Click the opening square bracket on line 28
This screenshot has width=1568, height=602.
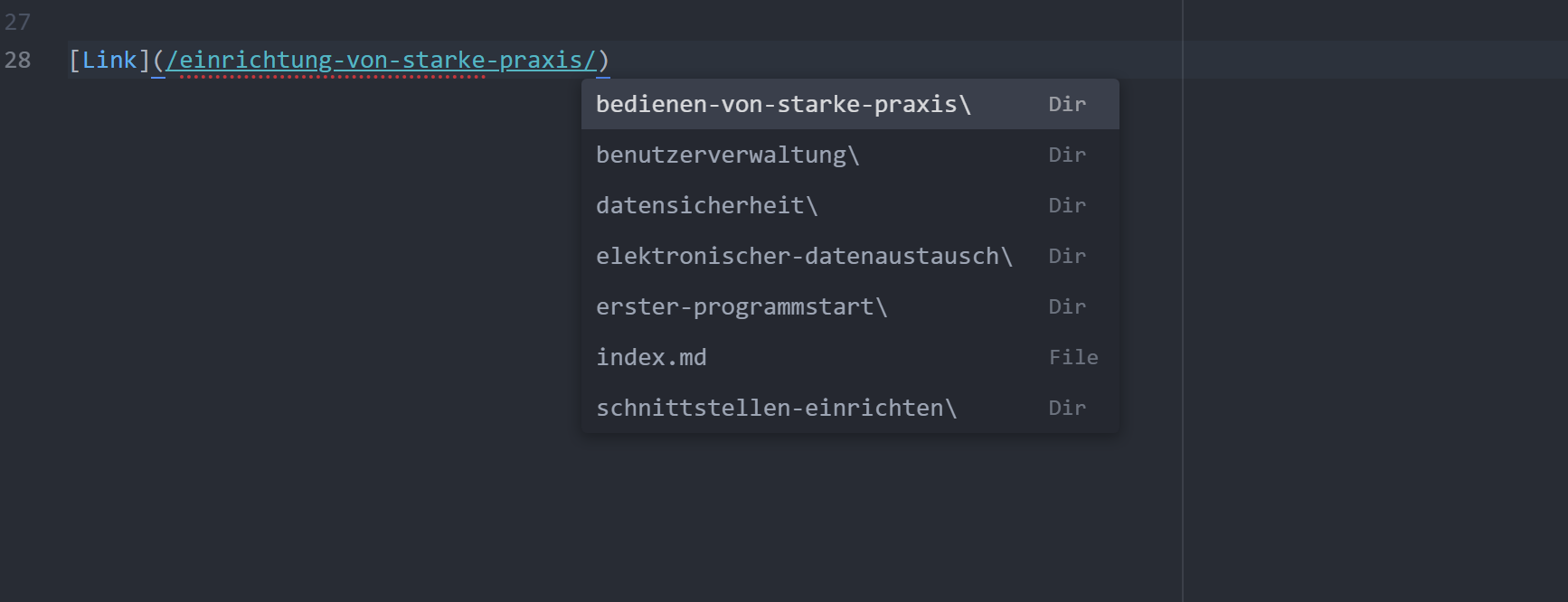tap(74, 61)
